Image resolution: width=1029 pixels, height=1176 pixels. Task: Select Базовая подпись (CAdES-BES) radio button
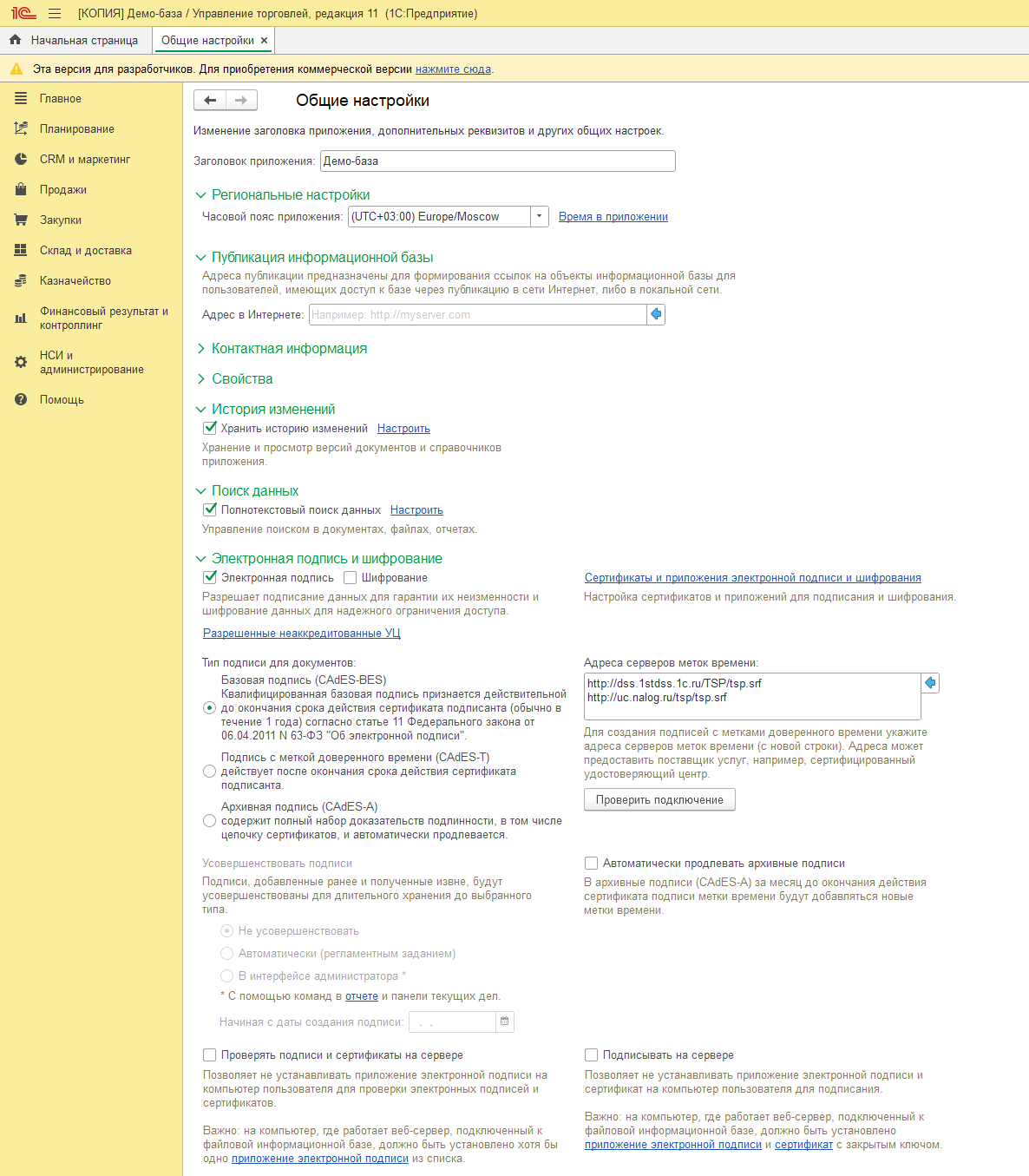[209, 707]
